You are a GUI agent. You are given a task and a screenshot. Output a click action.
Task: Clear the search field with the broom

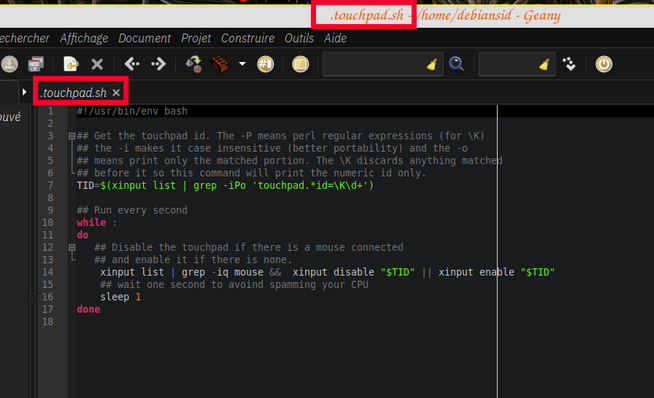click(432, 64)
